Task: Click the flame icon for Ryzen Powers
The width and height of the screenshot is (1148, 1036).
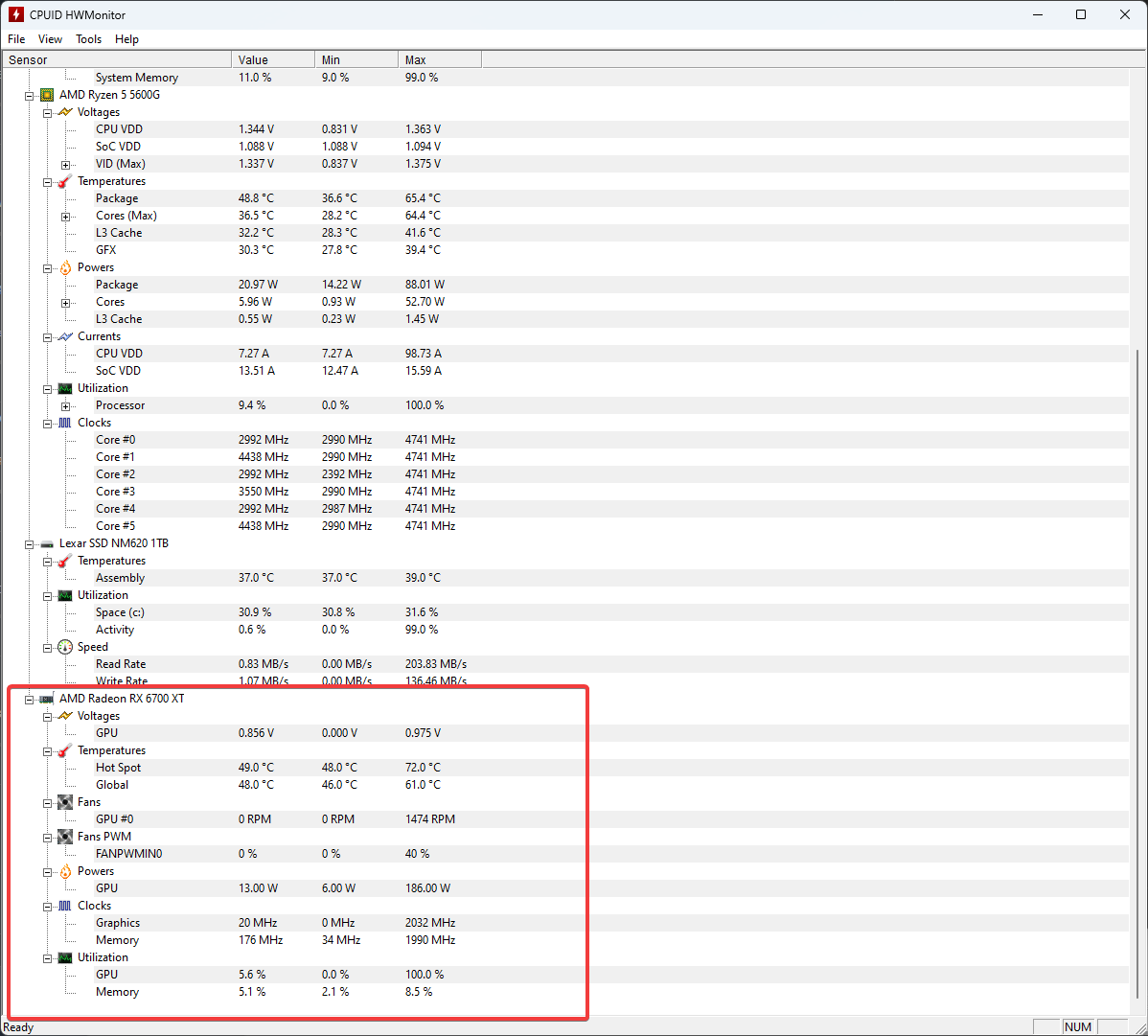Action: point(65,267)
